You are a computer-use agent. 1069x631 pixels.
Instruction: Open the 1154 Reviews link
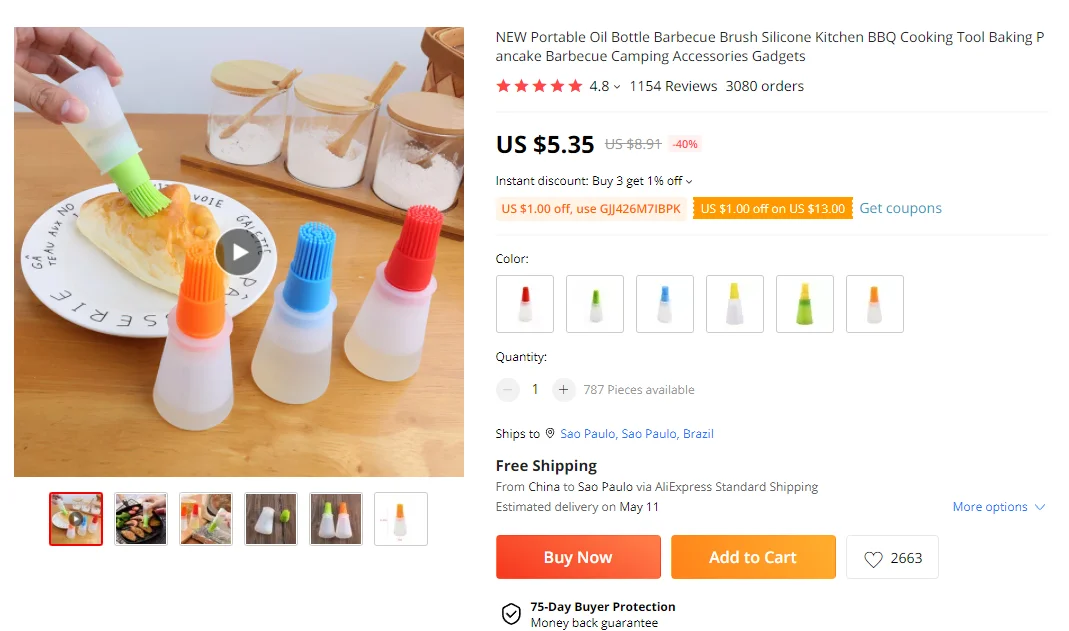click(x=673, y=86)
